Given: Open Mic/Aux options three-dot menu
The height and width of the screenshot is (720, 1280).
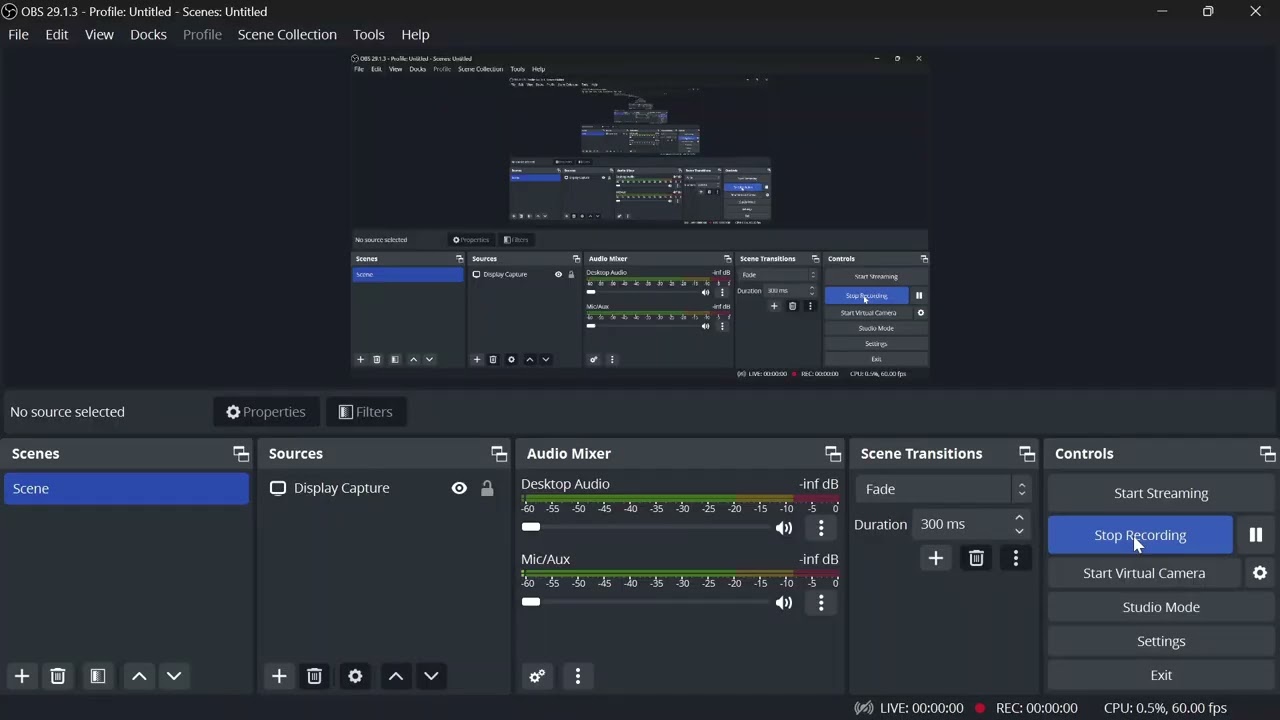Looking at the screenshot, I should (x=821, y=602).
